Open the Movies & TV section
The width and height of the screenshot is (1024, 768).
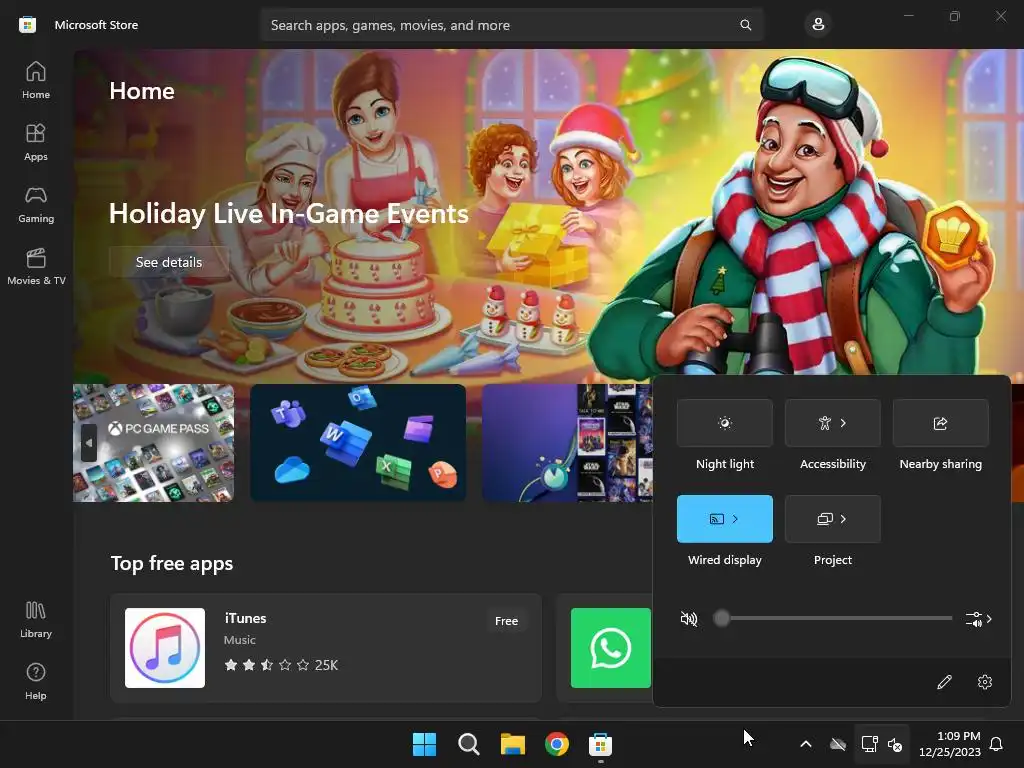tap(36, 266)
